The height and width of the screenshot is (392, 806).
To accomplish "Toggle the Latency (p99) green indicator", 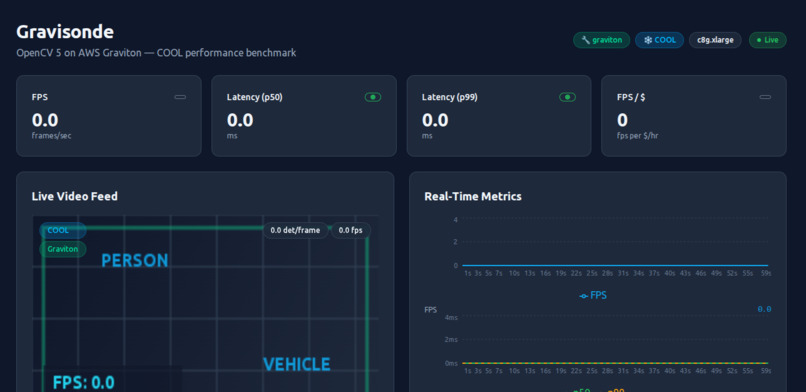I will (x=567, y=97).
